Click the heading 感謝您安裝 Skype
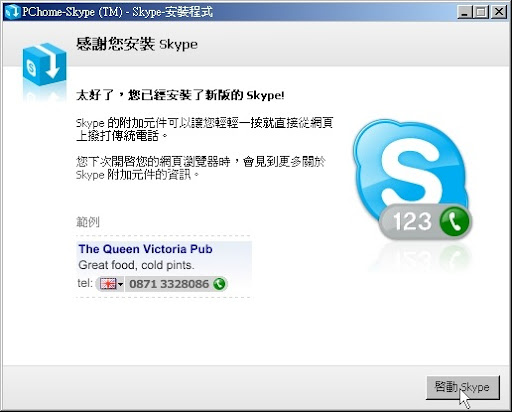The height and width of the screenshot is (412, 512). point(137,44)
